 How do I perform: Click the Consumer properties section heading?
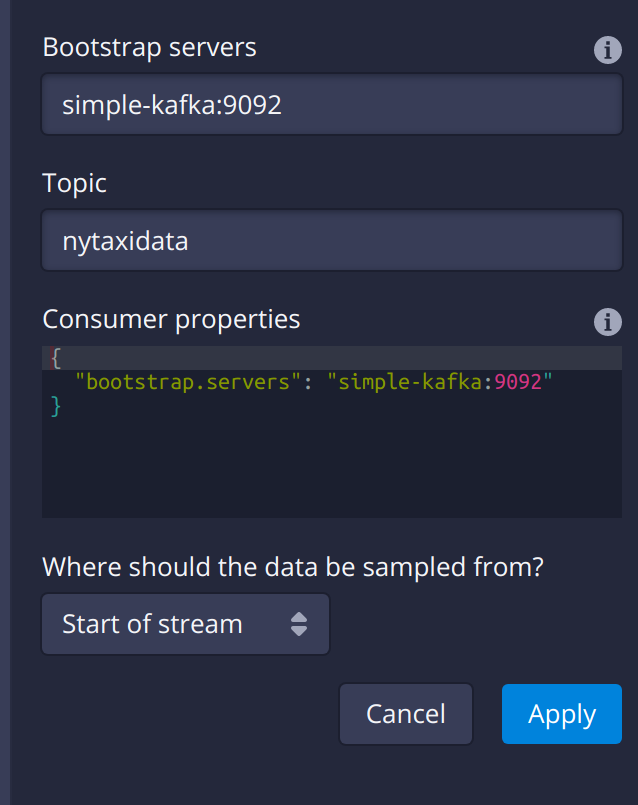pyautogui.click(x=170, y=318)
